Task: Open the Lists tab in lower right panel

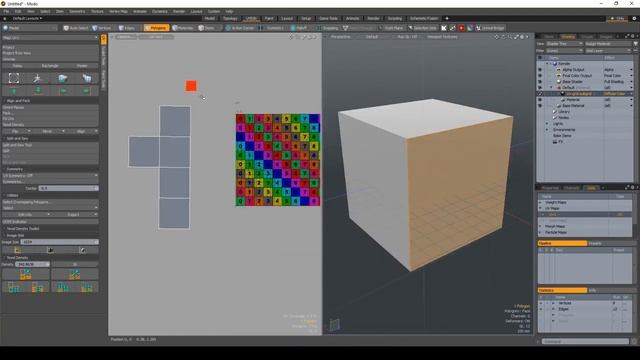Action: pyautogui.click(x=591, y=188)
